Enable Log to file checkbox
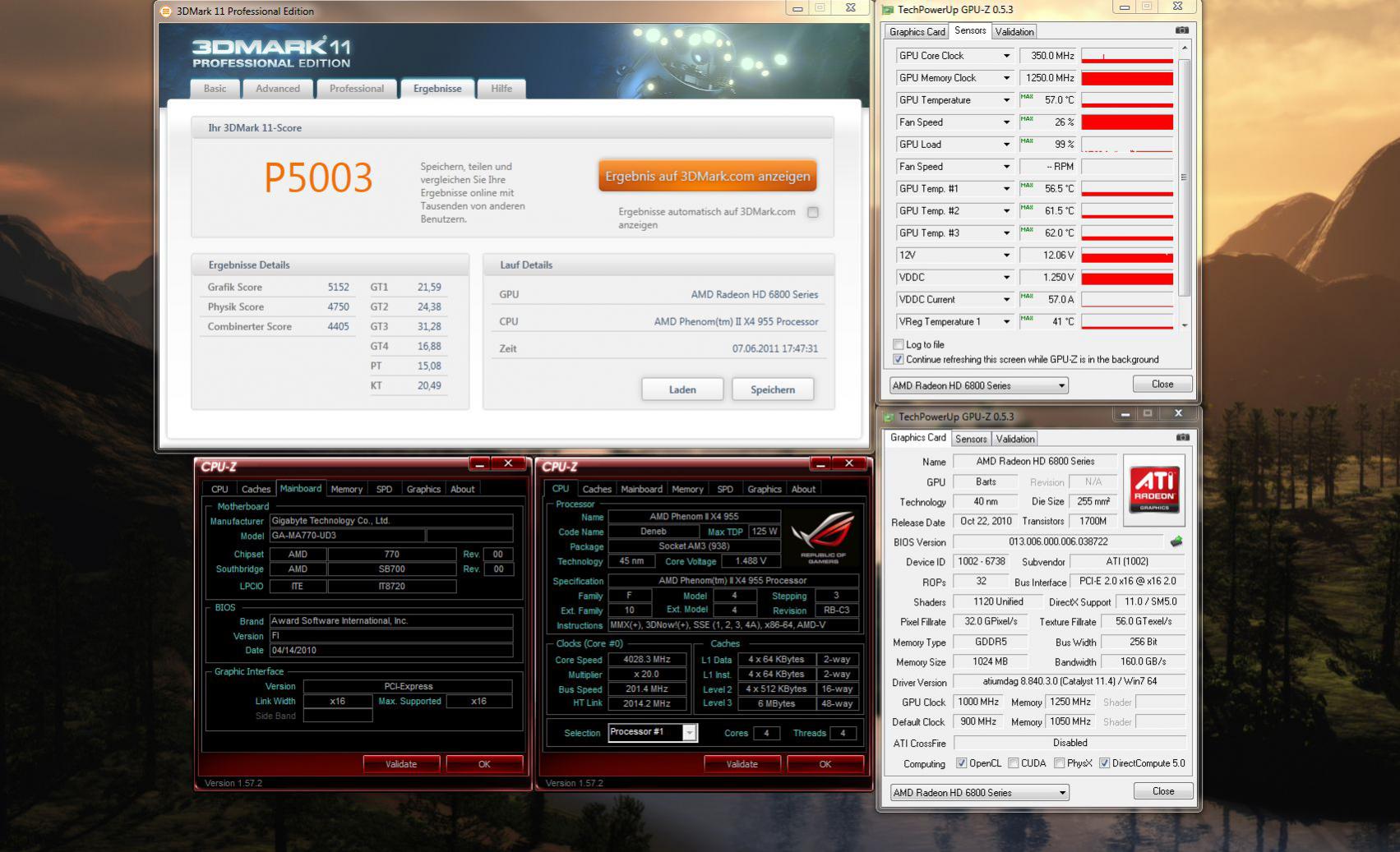The height and width of the screenshot is (852, 1400). coord(899,344)
